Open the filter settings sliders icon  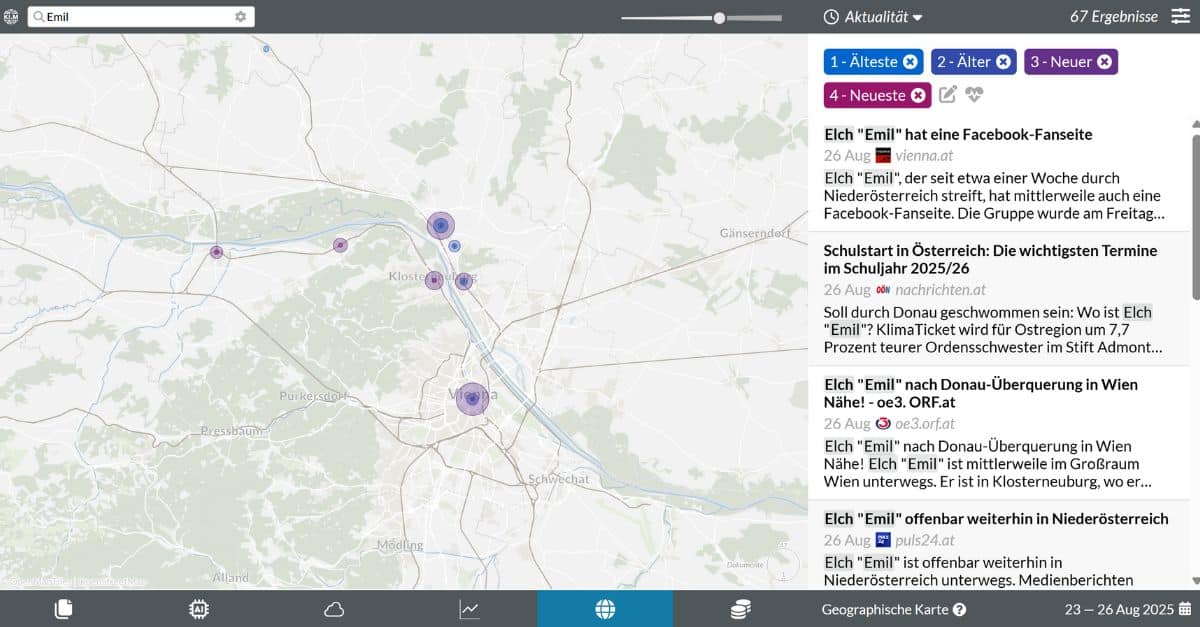point(1181,17)
